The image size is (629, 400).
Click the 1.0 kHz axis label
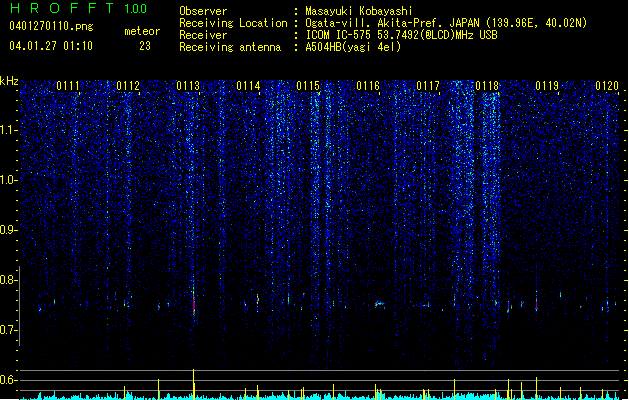(x=8, y=180)
